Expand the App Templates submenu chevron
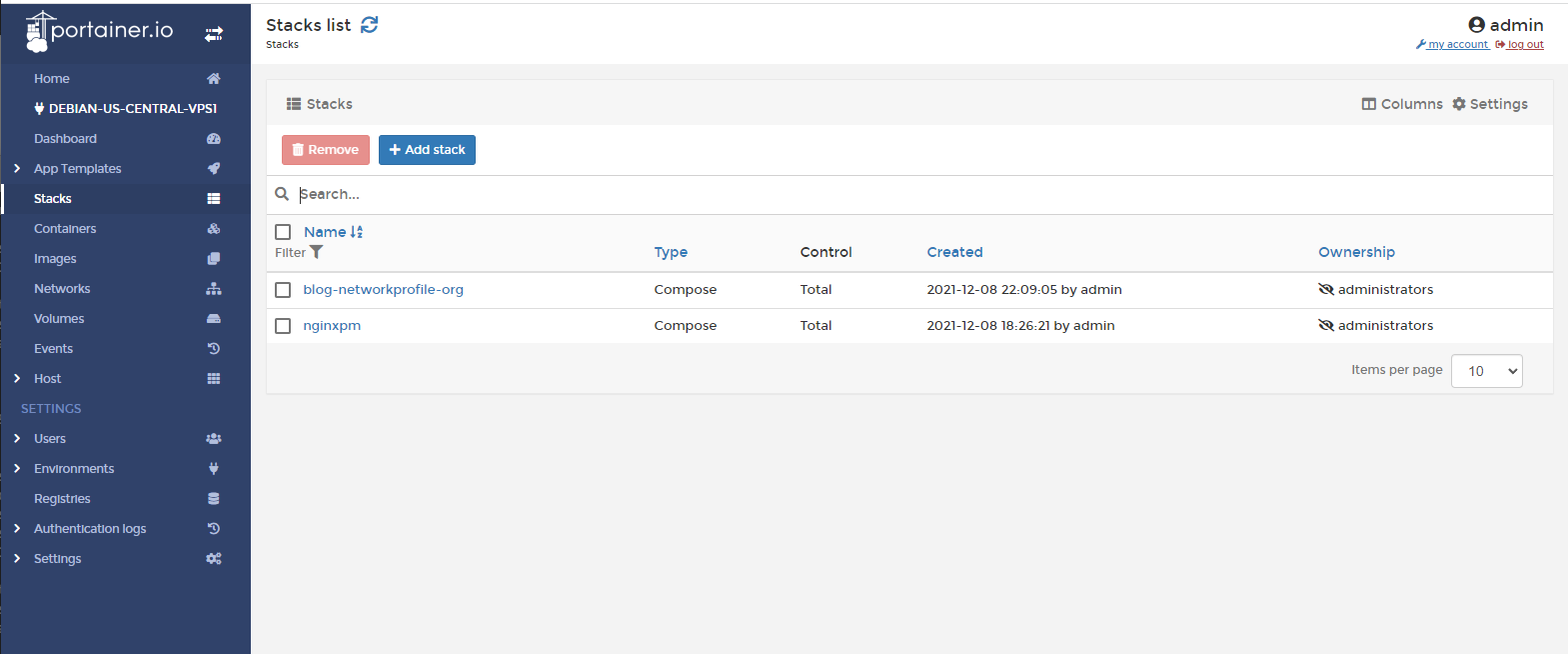The width and height of the screenshot is (1568, 654). [17, 169]
